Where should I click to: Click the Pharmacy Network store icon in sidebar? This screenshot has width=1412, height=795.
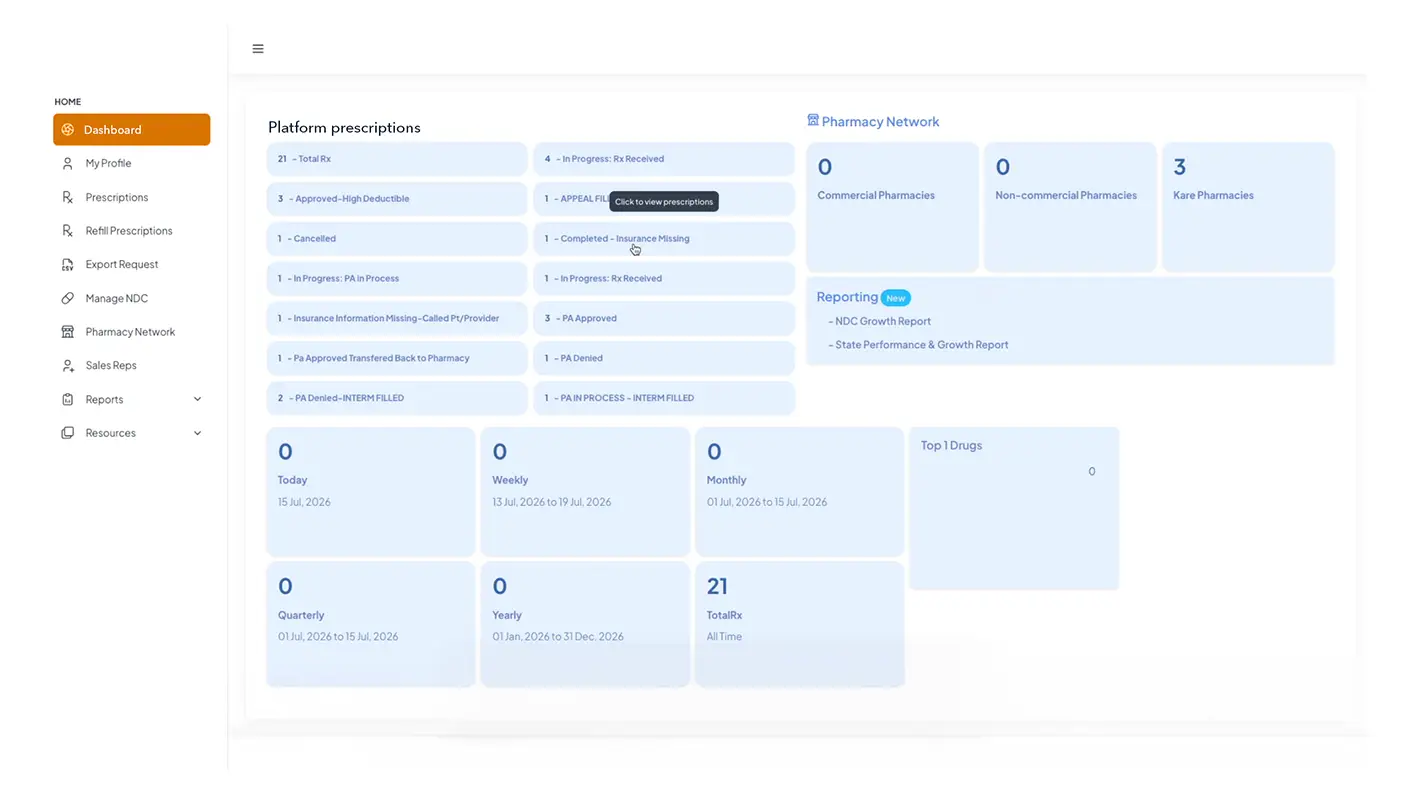point(68,332)
